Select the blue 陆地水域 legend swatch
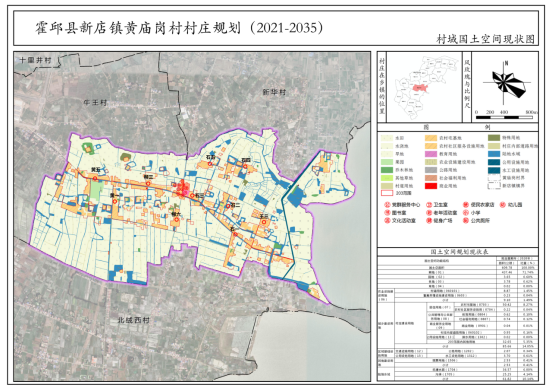Viewport: 553px width, 391px height. 494,154
